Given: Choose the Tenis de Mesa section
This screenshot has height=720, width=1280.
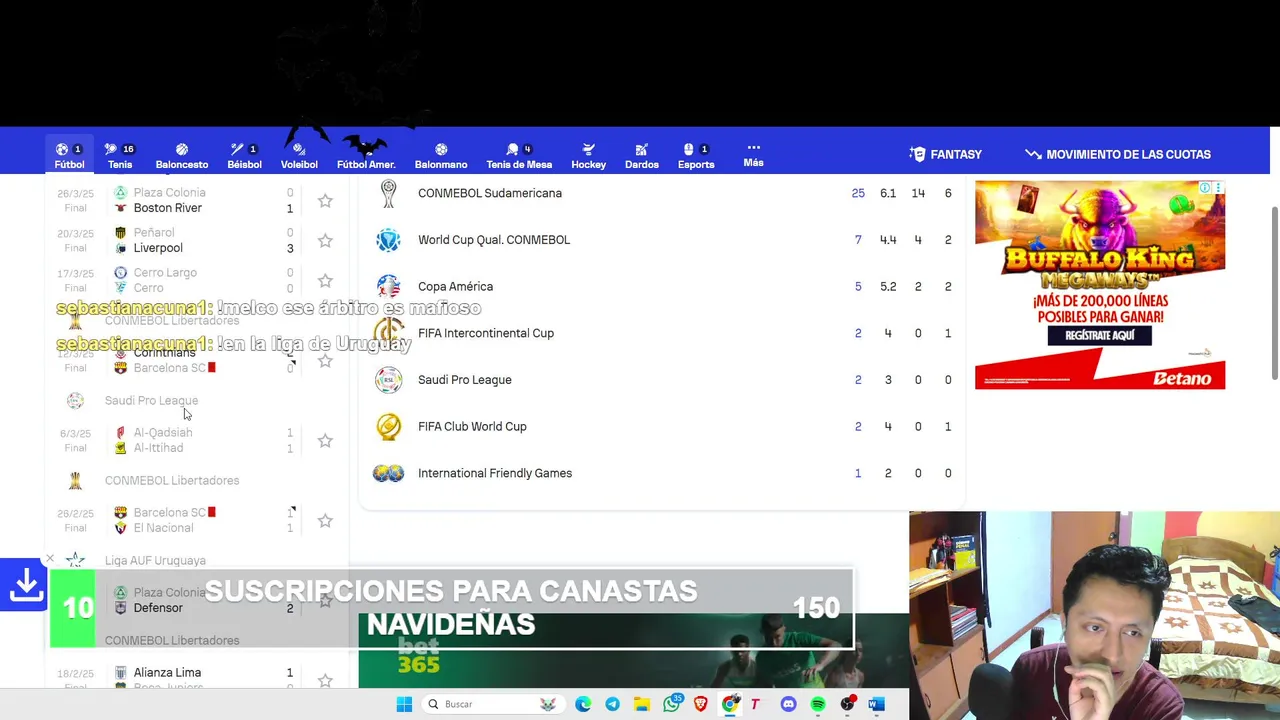Looking at the screenshot, I should click(519, 155).
